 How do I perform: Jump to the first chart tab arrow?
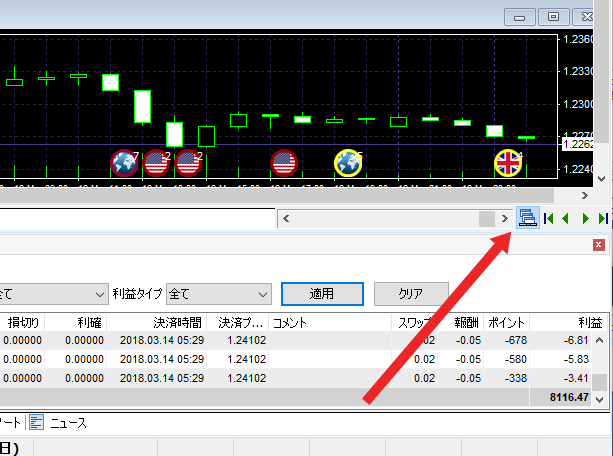[x=548, y=218]
